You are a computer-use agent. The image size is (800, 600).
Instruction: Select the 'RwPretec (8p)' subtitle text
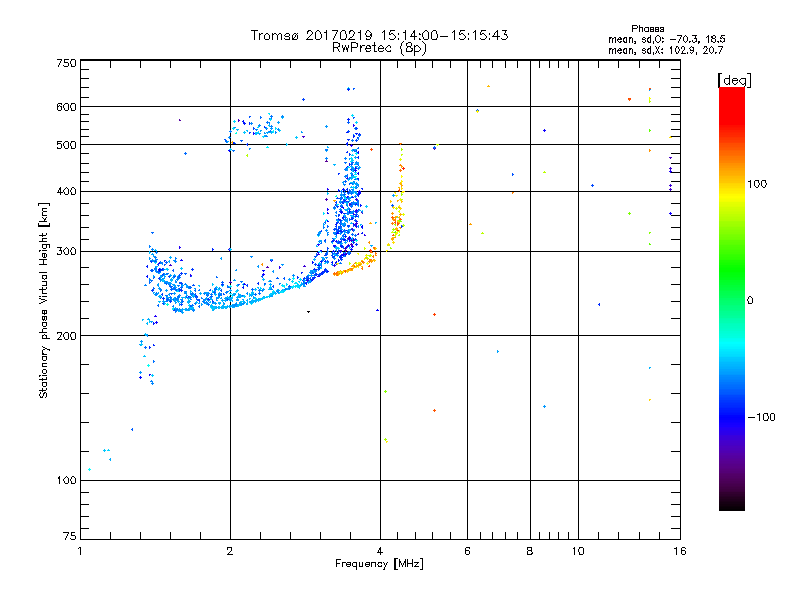click(379, 48)
